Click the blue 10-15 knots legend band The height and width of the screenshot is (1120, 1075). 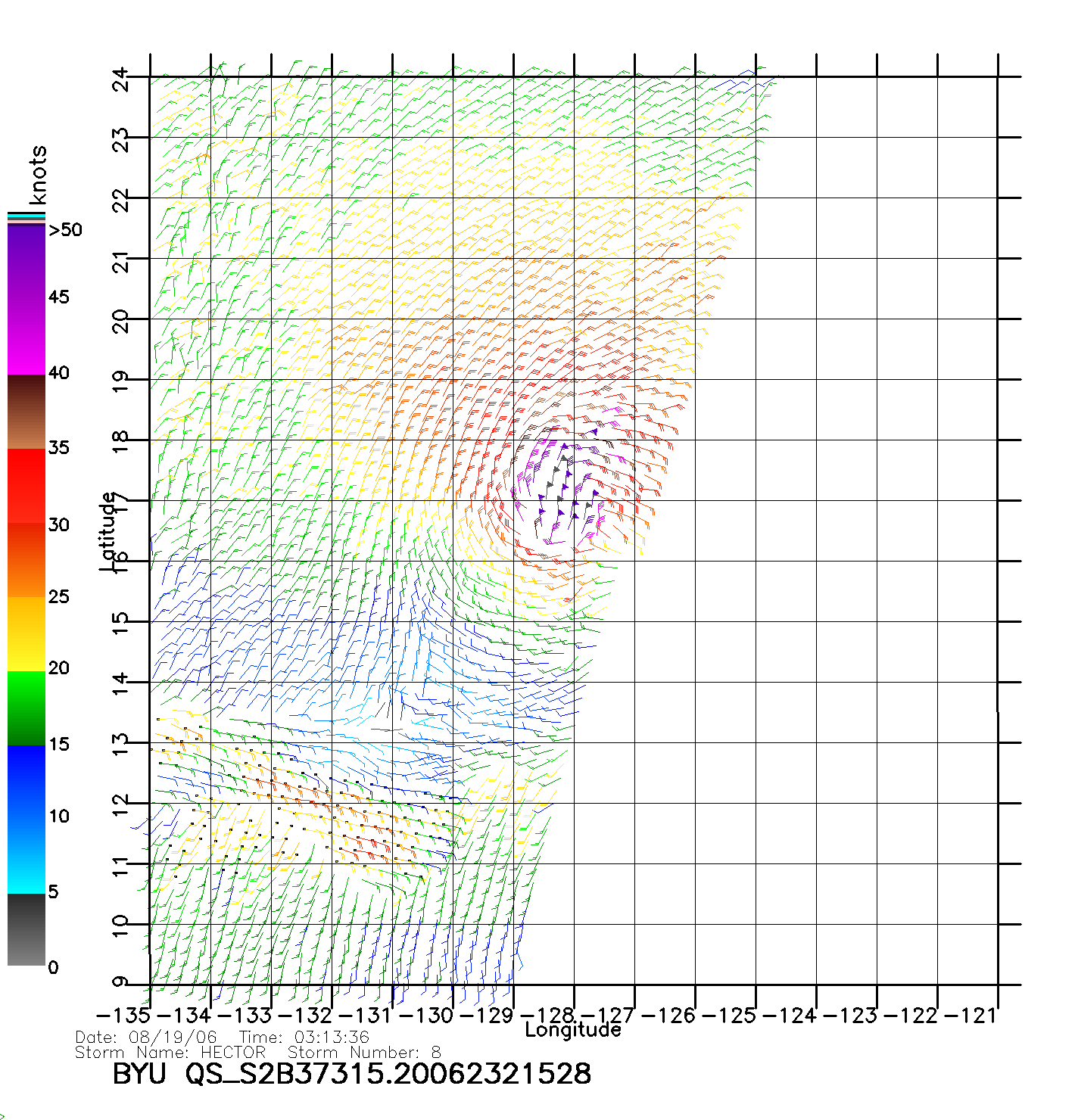click(26, 779)
